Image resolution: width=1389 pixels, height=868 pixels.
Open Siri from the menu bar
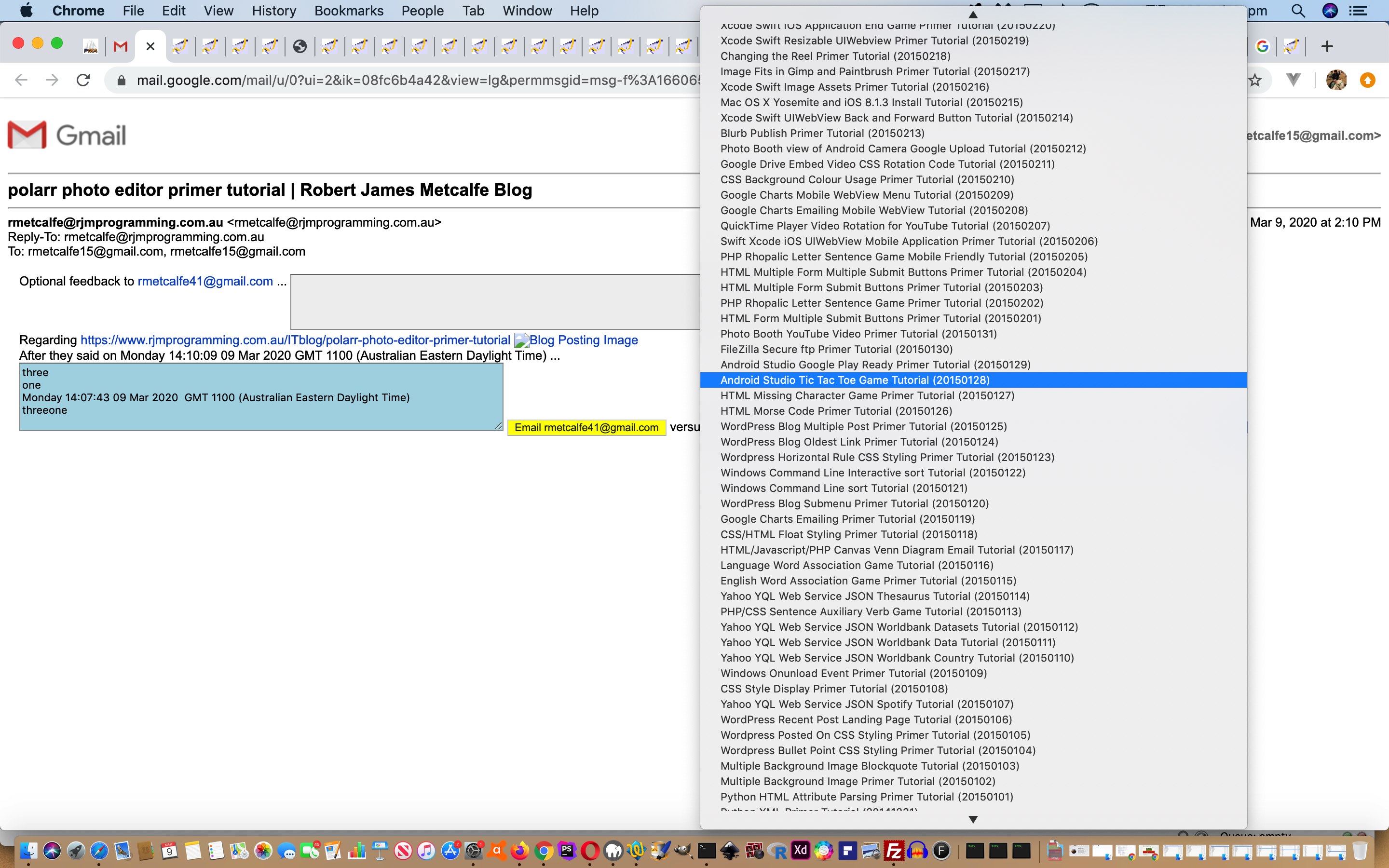pyautogui.click(x=1330, y=10)
